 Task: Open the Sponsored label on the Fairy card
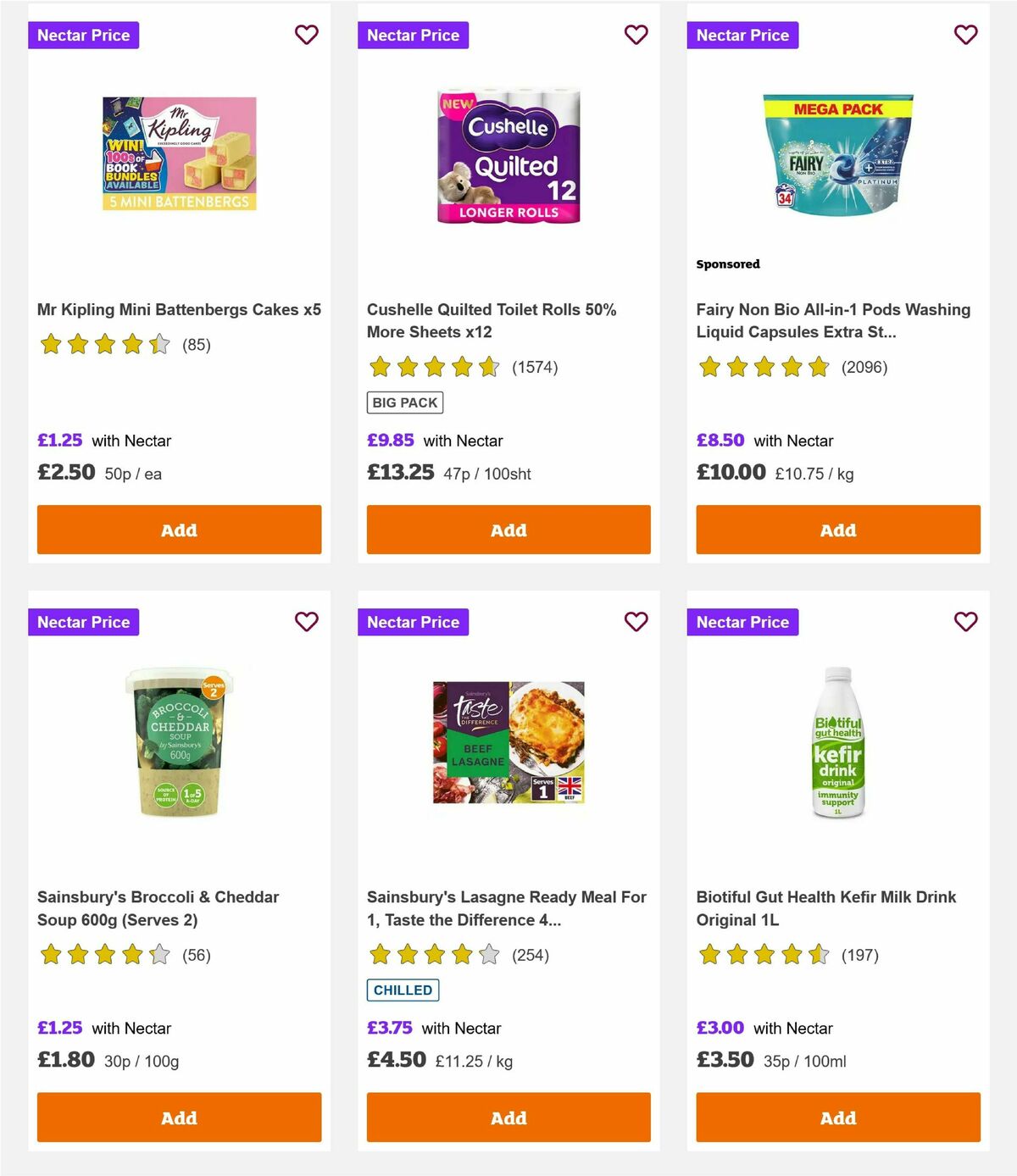coord(727,263)
